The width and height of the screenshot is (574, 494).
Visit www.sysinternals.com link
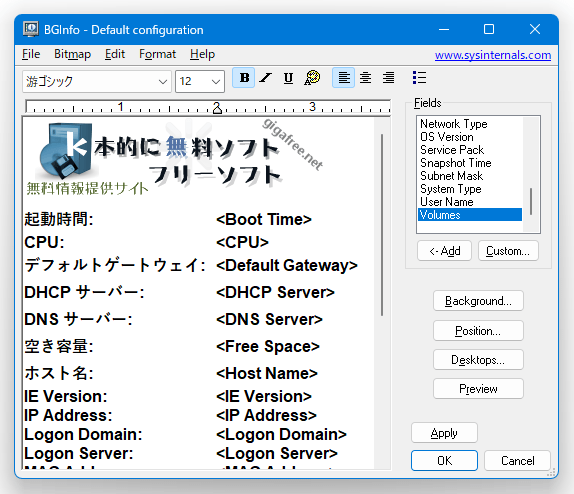(x=493, y=55)
